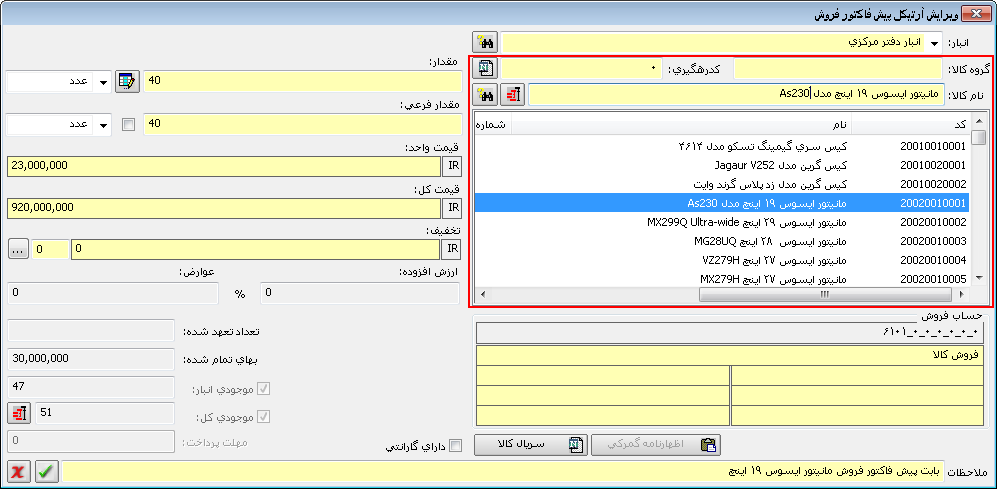Click the document icon beside tracking code field
Image resolution: width=997 pixels, height=489 pixels.
click(x=486, y=69)
